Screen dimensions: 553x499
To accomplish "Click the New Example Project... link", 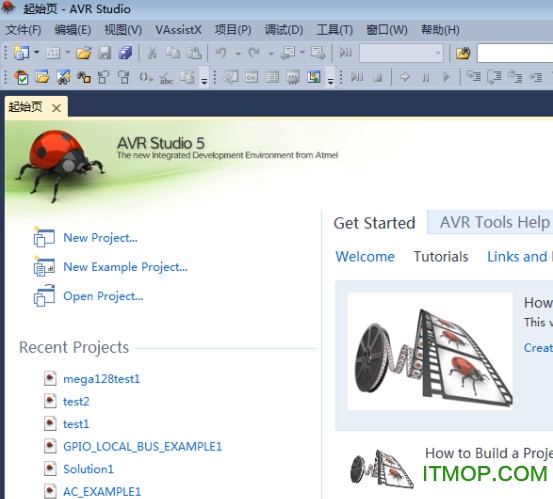I will point(126,267).
